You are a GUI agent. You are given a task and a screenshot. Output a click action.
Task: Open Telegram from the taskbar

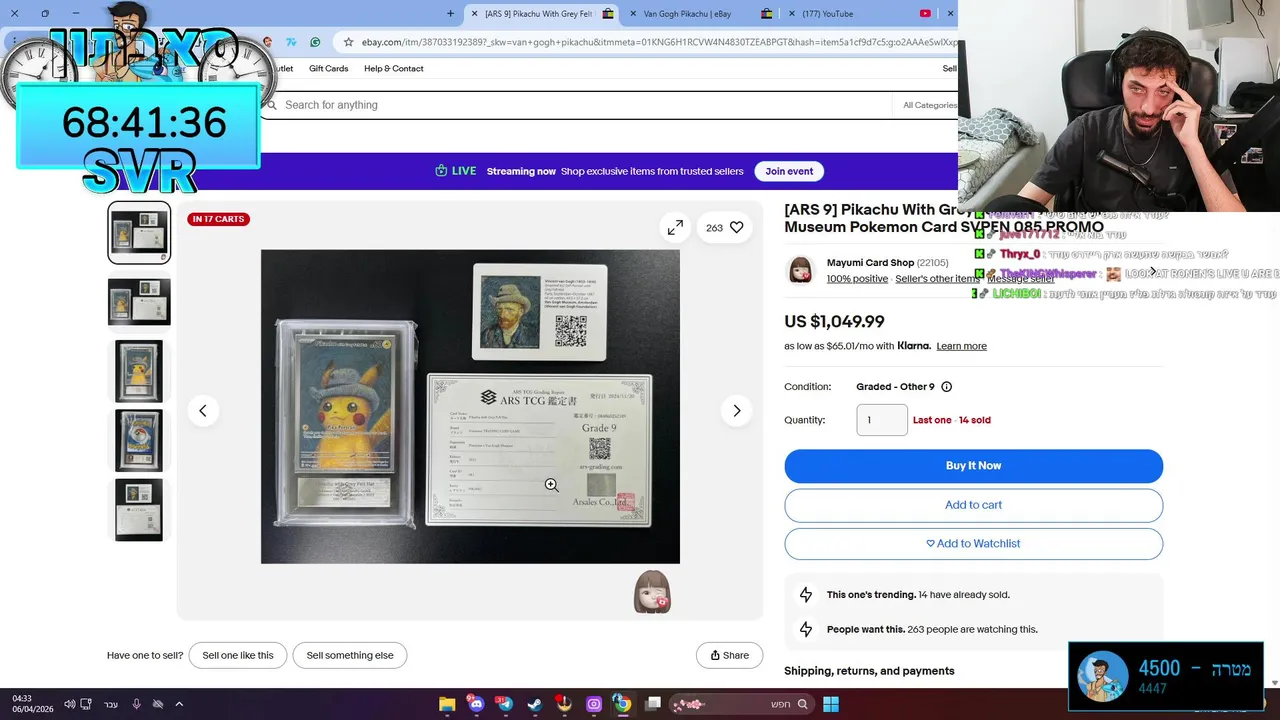(504, 704)
